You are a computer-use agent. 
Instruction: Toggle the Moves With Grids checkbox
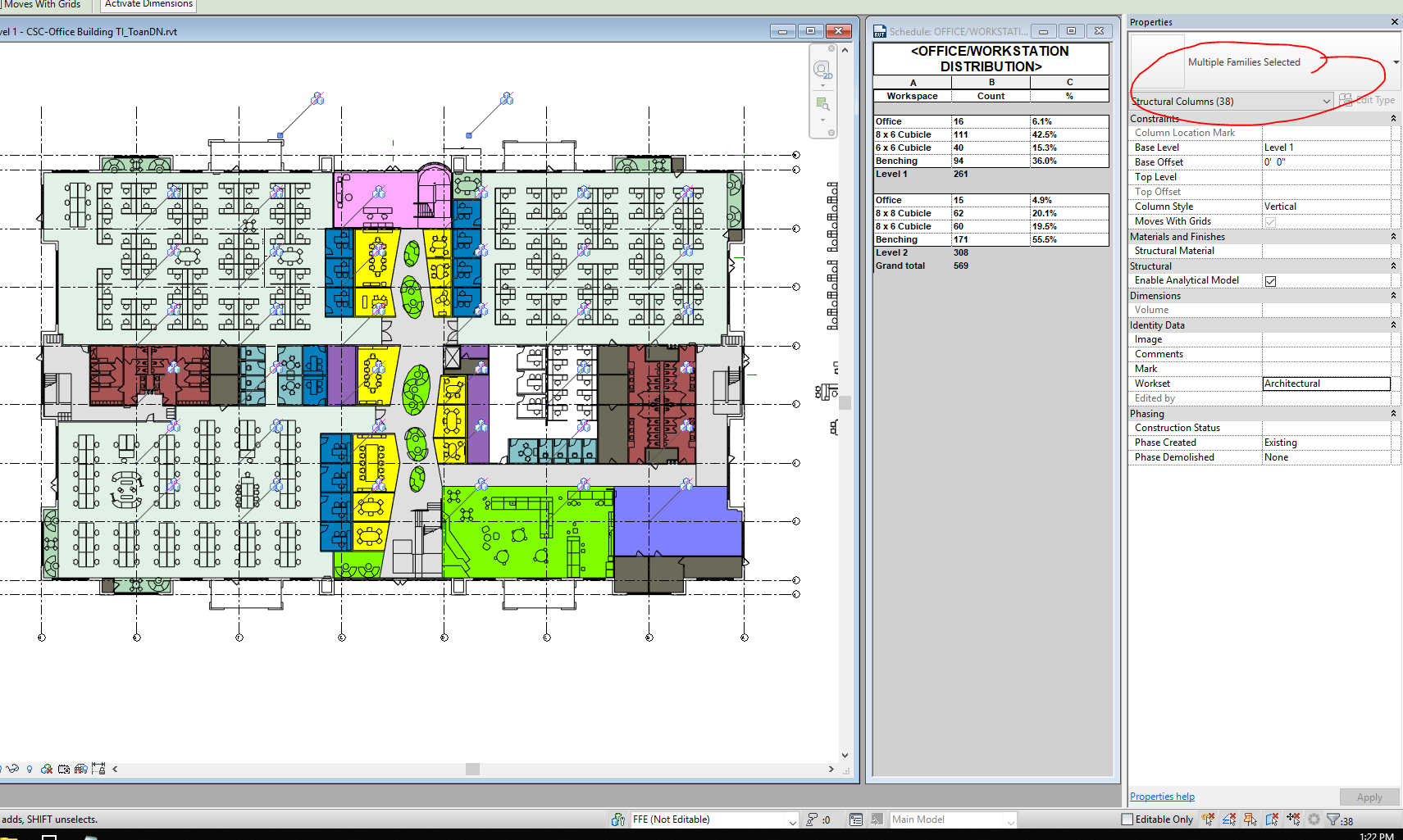1270,220
